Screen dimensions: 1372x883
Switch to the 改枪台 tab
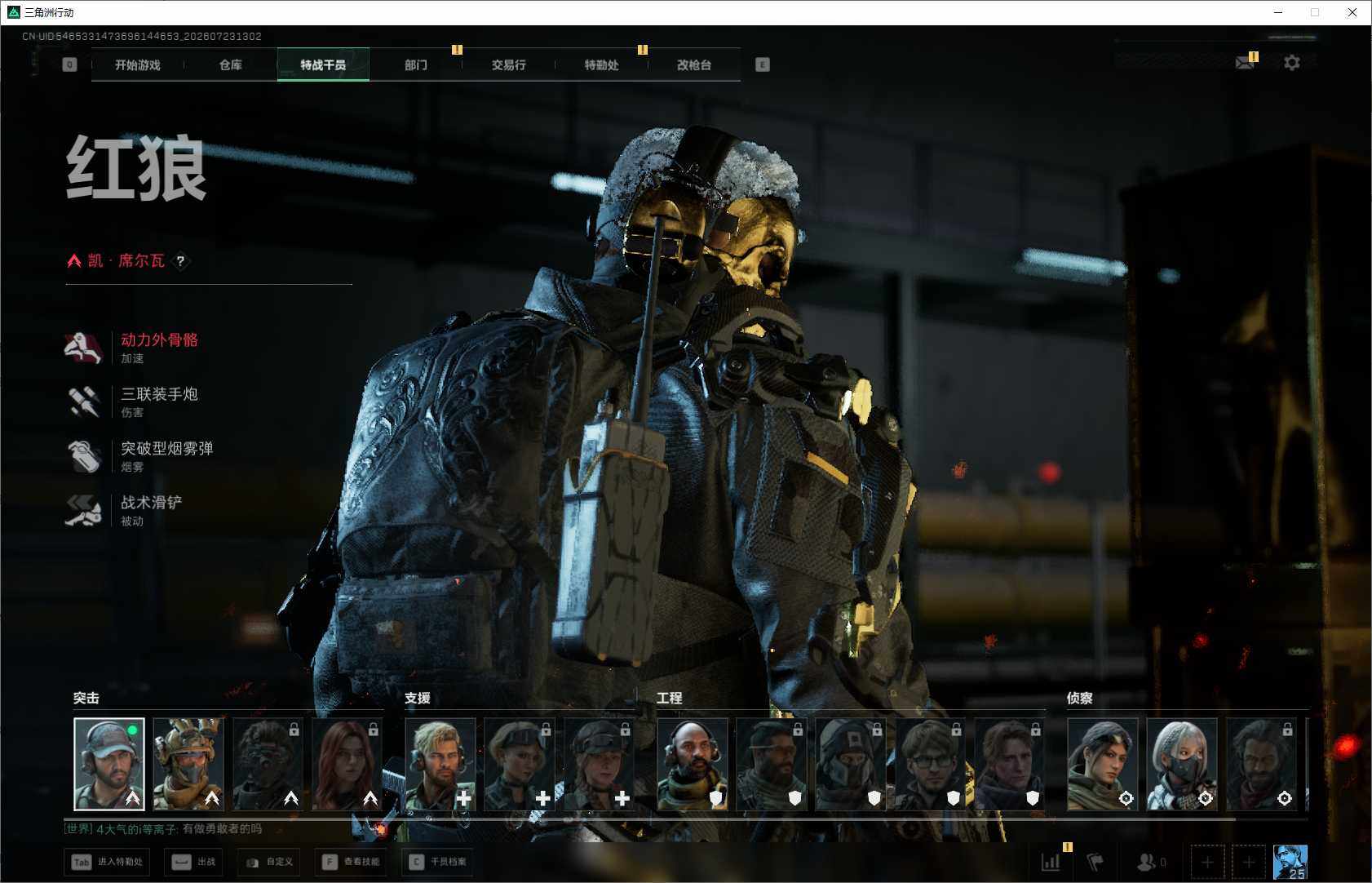[x=694, y=64]
